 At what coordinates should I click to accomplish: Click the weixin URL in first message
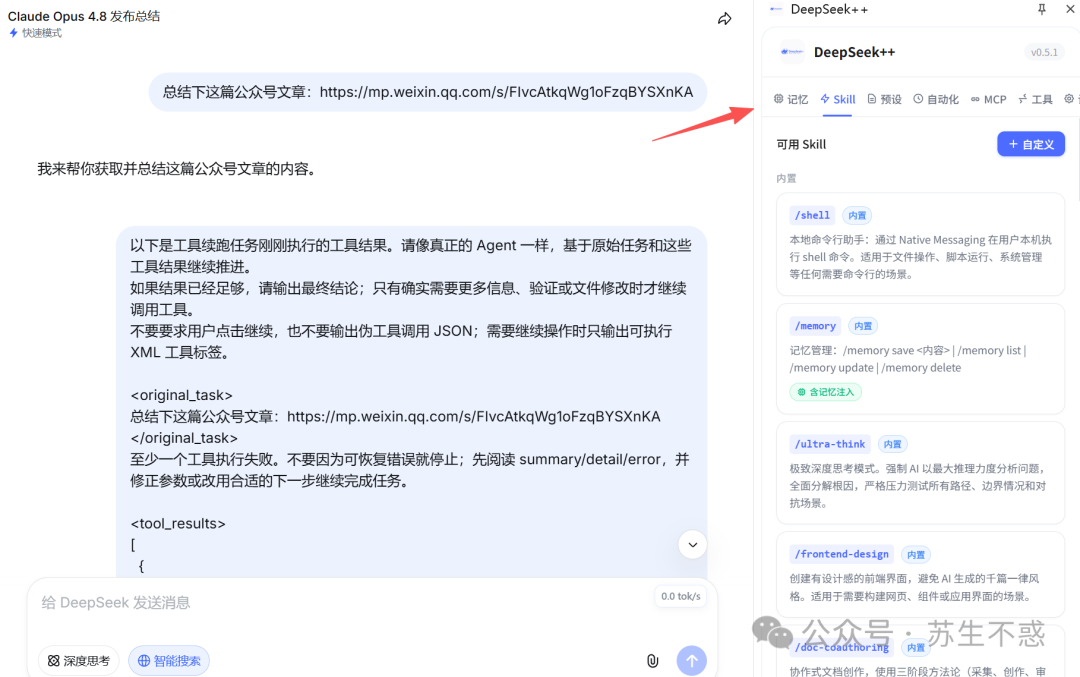click(506, 92)
